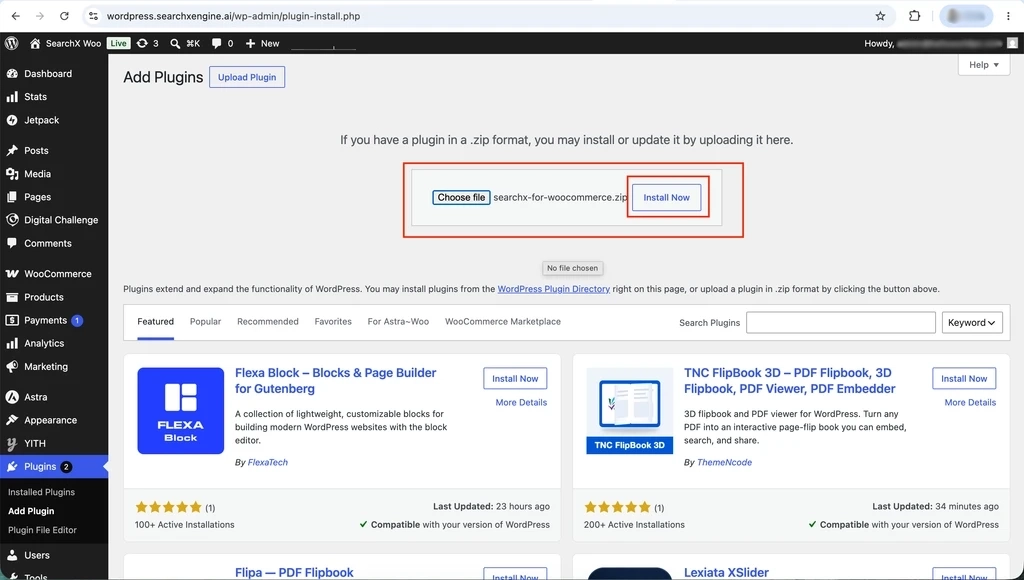
Task: Switch to the Popular tab
Action: 206,321
